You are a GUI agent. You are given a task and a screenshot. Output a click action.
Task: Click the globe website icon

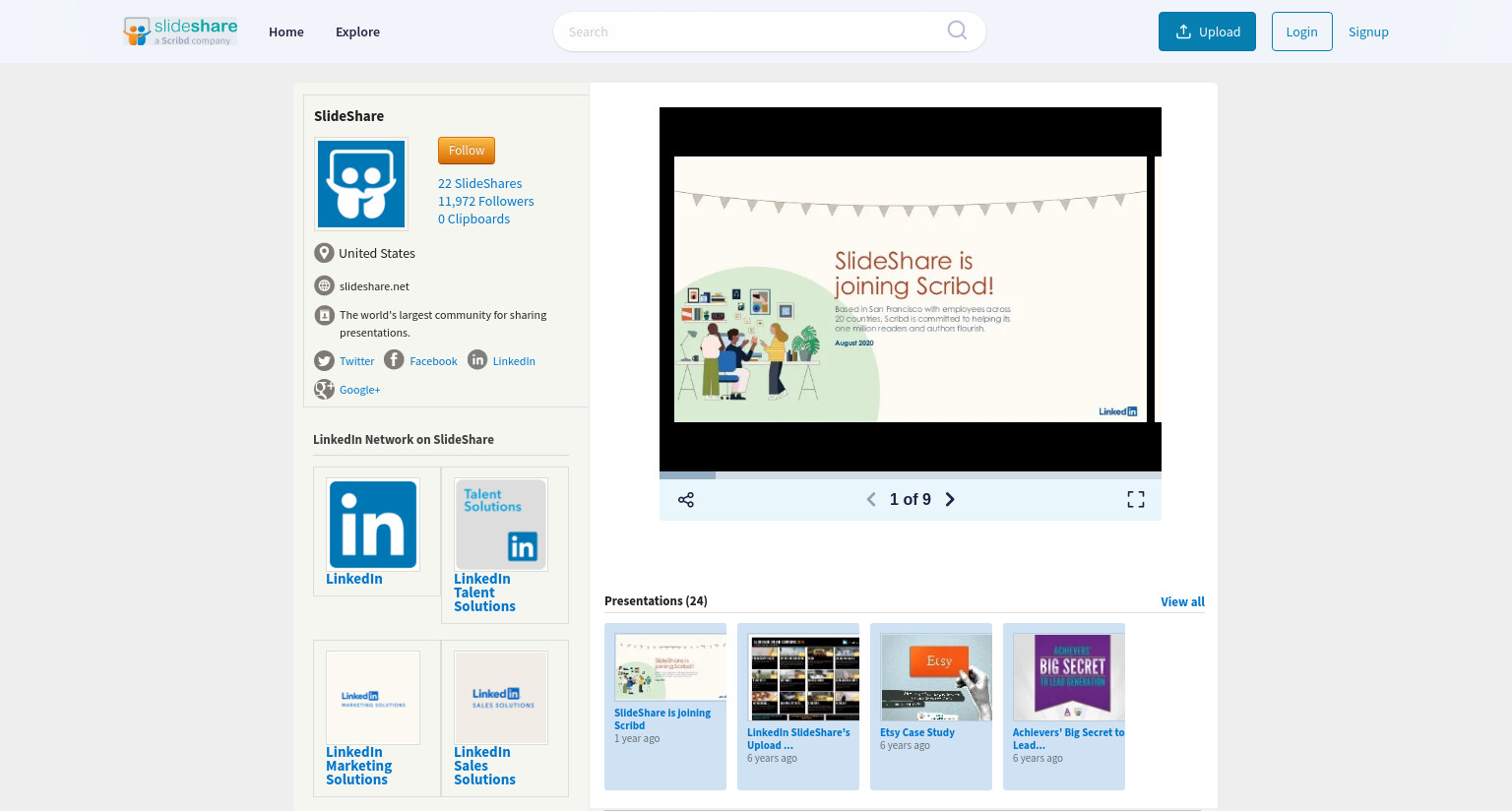pyautogui.click(x=324, y=285)
